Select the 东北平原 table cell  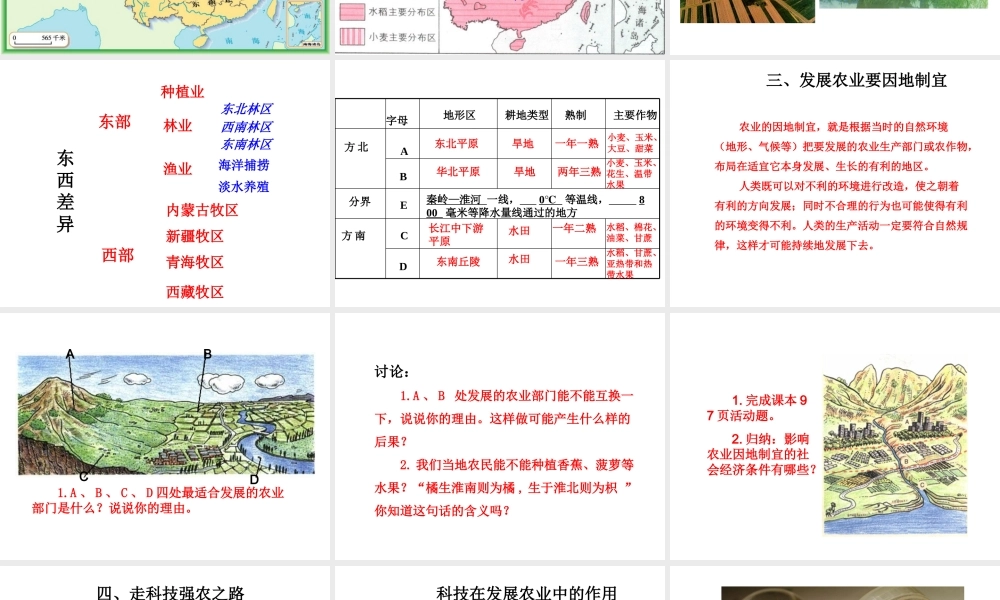point(457,143)
